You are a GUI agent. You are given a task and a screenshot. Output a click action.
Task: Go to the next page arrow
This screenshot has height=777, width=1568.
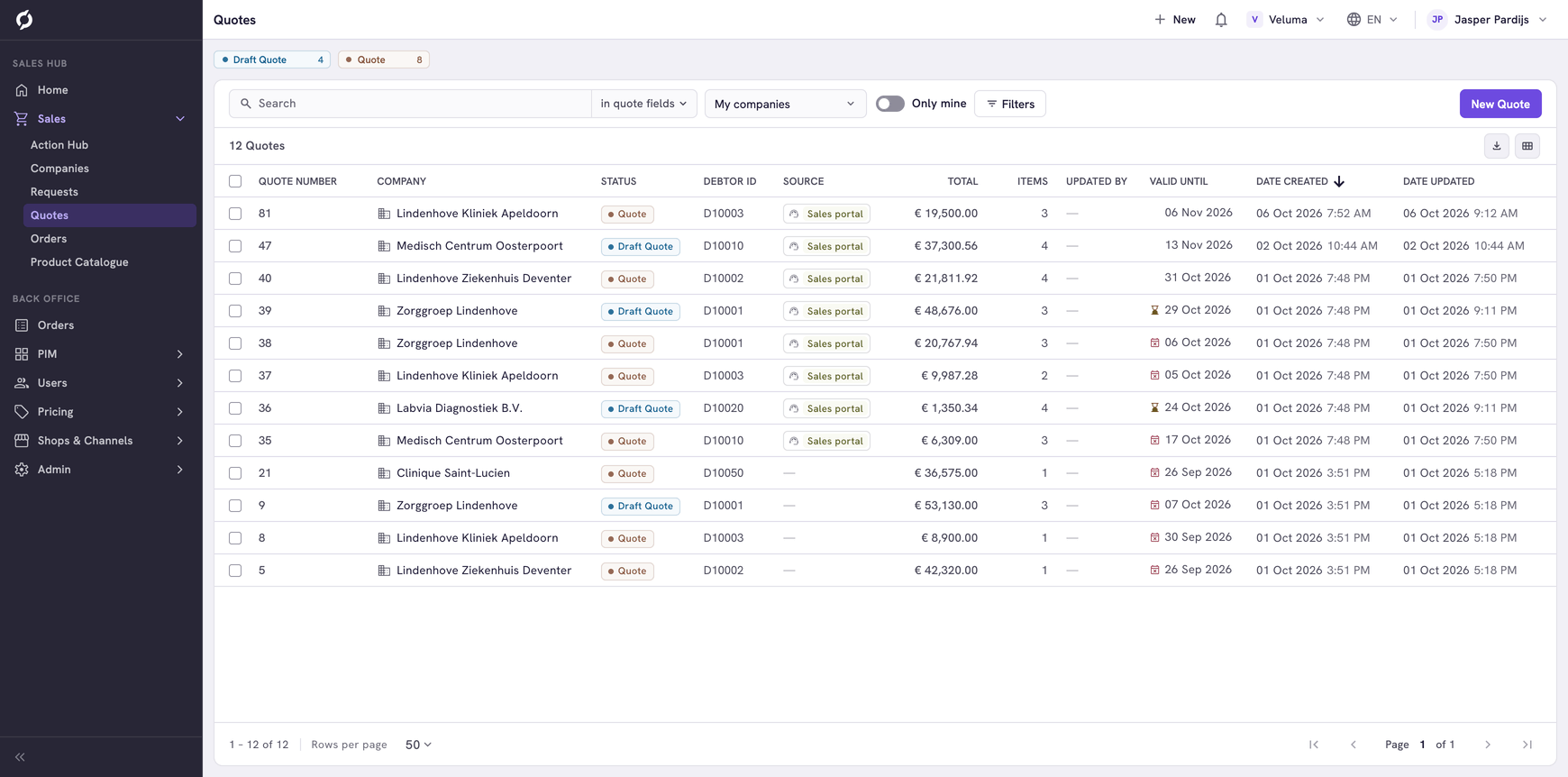tap(1488, 745)
